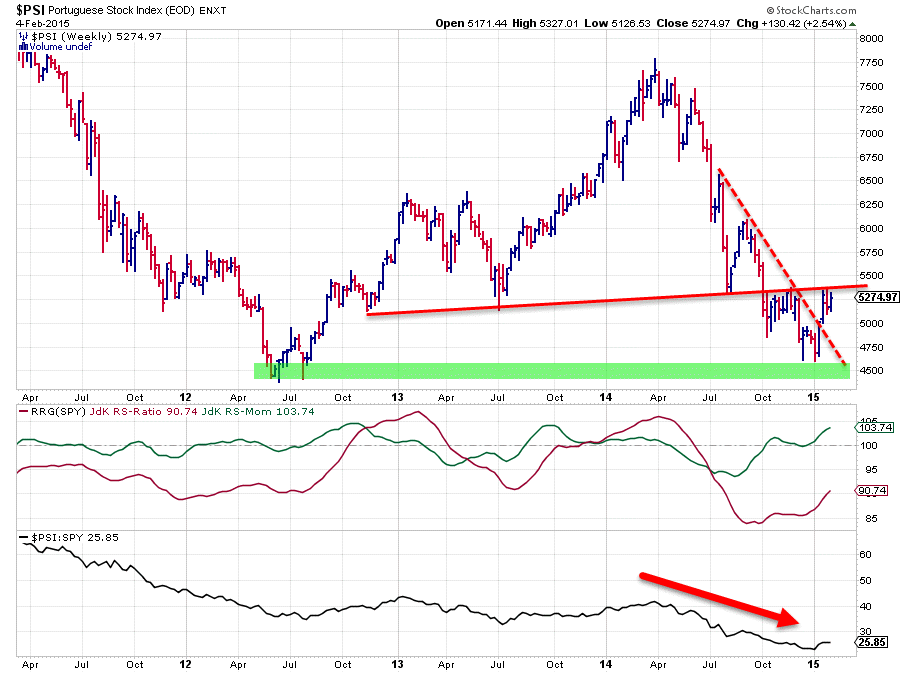Click the '$PSI:SPY 25.85' legend text
Screen dimensions: 900x673
75,538
